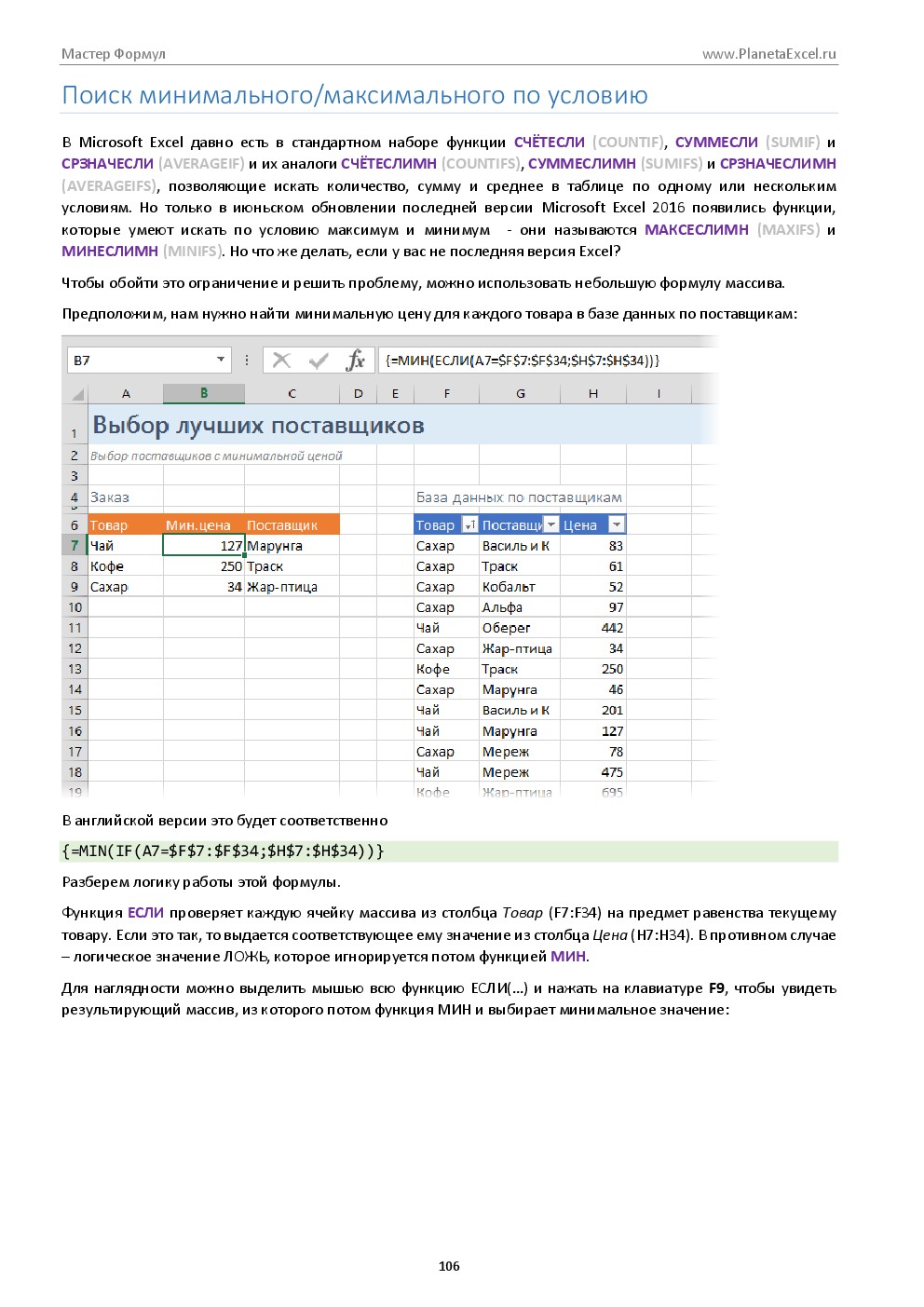Click price cell 61 in the database
The height and width of the screenshot is (1307, 924).
(593, 566)
